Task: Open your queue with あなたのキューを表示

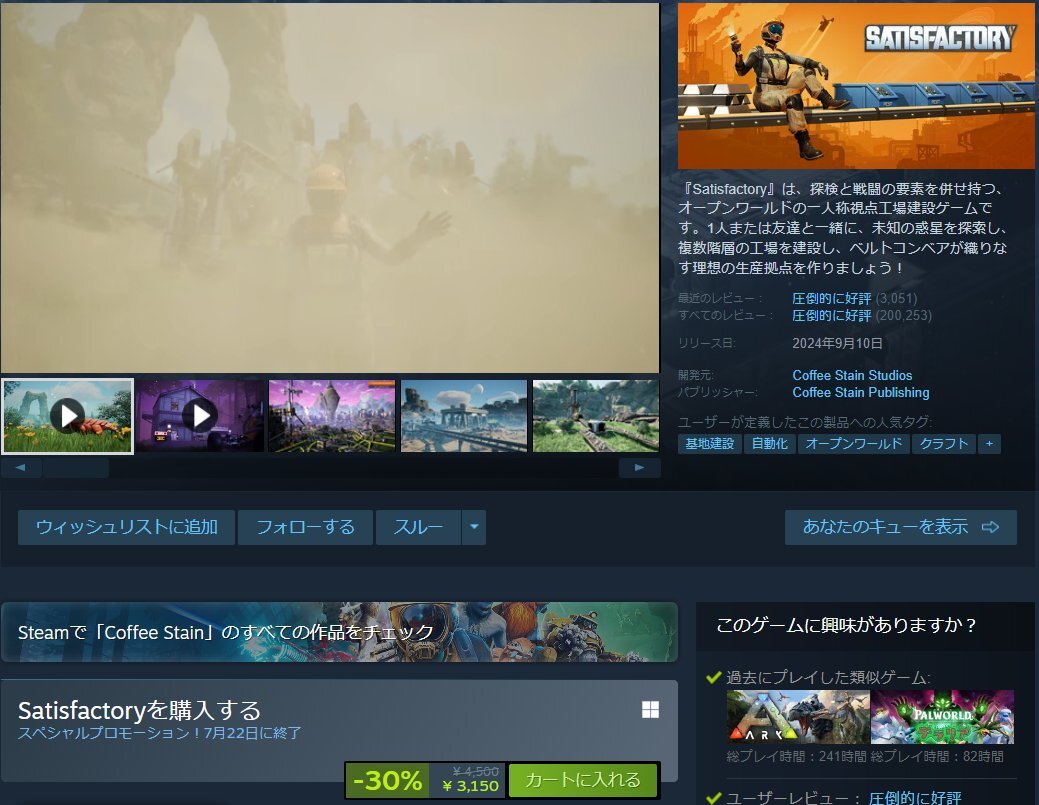Action: pos(901,527)
